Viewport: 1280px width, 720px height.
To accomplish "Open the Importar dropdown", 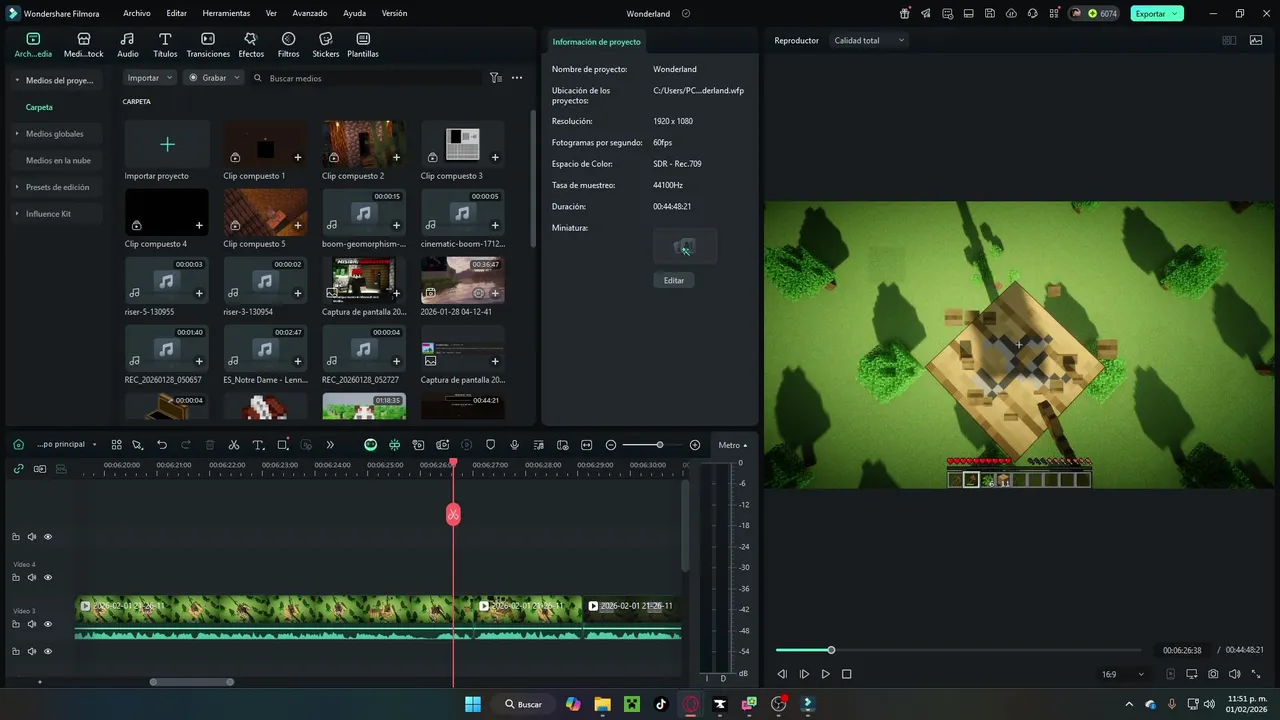I will [x=150, y=77].
